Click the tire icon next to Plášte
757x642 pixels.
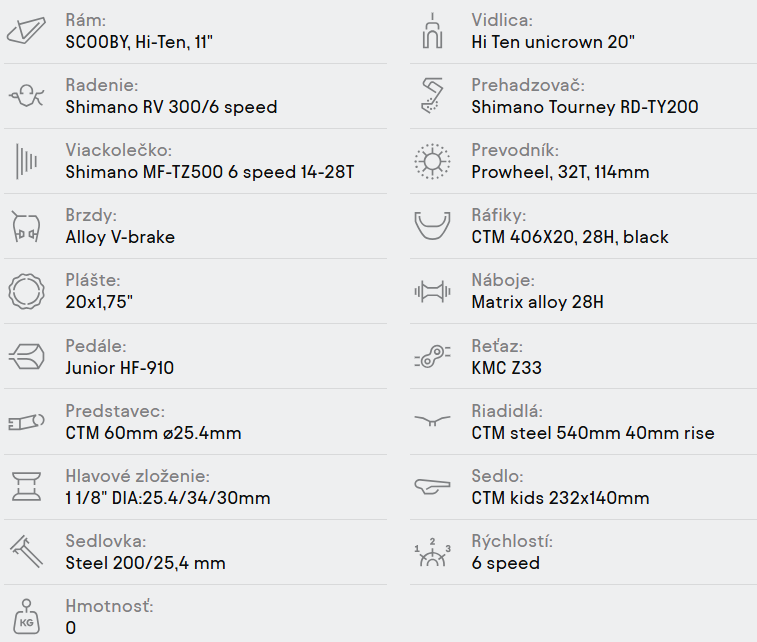pyautogui.click(x=27, y=292)
